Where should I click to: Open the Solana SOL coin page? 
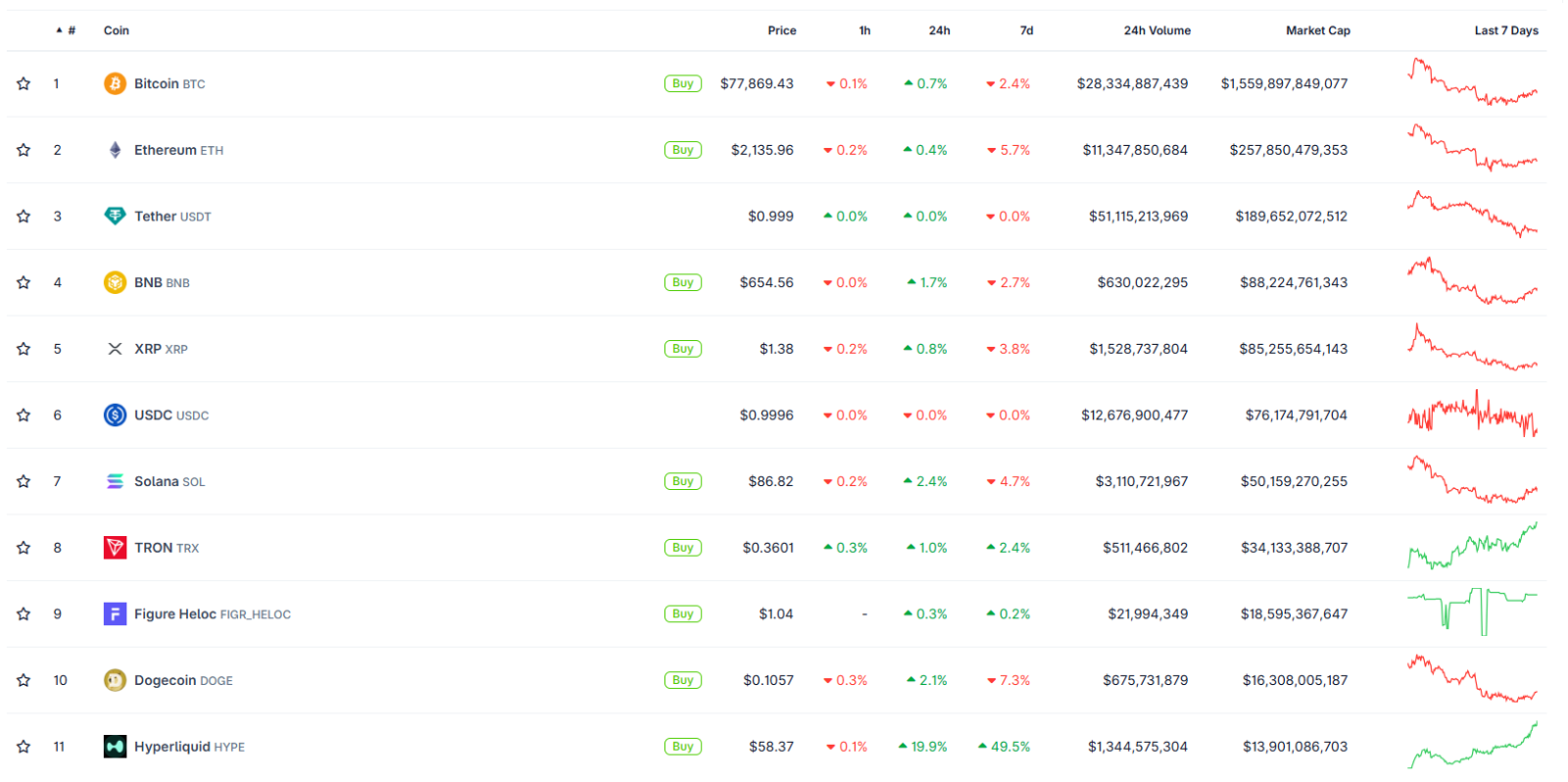coord(170,481)
